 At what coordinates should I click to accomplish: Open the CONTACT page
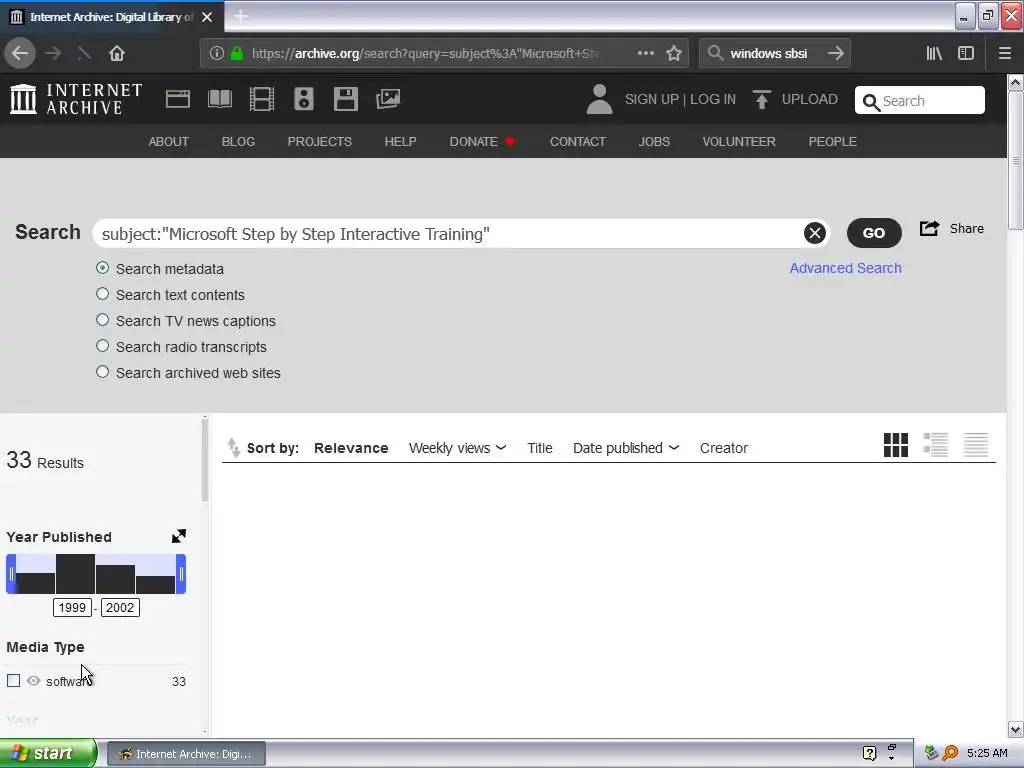[x=577, y=142]
